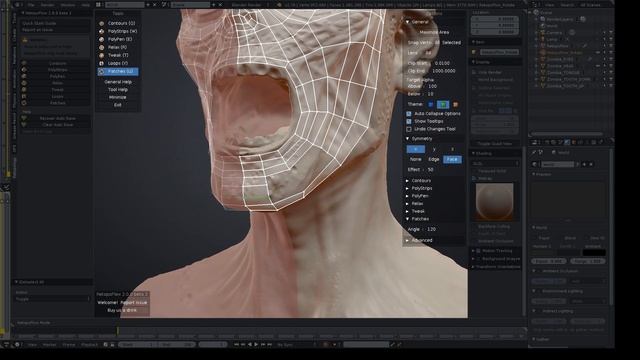
Task: Toggle Z axis symmetry button
Action: (453, 149)
